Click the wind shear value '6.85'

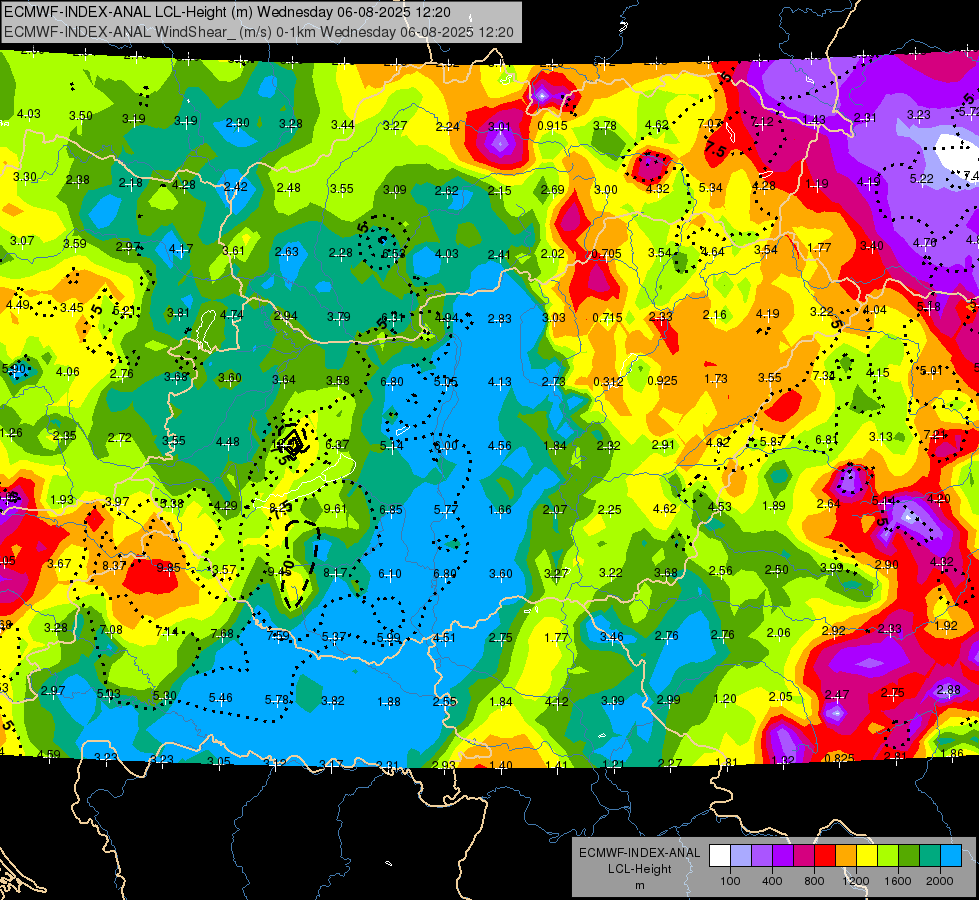tap(390, 510)
